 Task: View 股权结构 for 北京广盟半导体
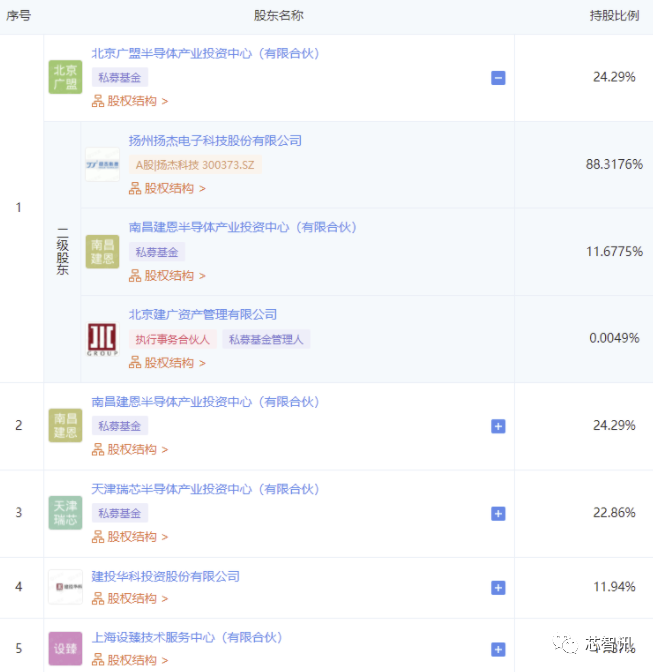(130, 101)
